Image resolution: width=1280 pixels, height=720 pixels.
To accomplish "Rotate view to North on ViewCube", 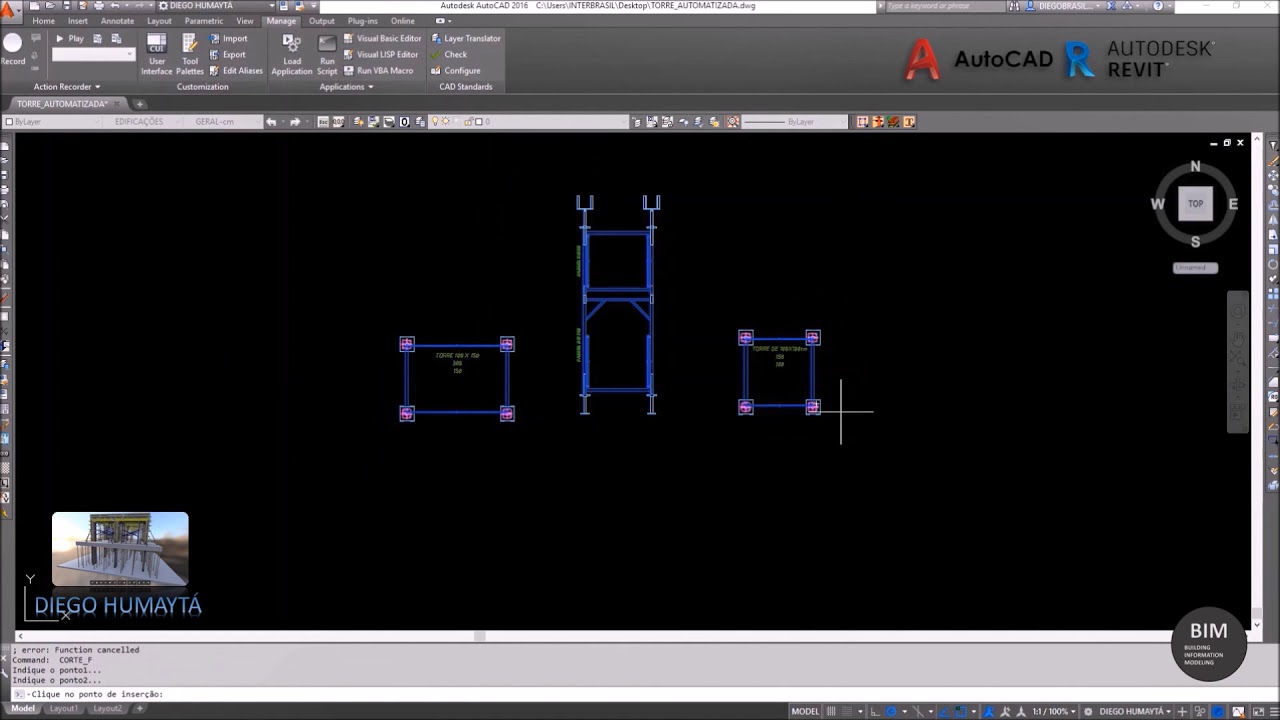I will [1195, 167].
